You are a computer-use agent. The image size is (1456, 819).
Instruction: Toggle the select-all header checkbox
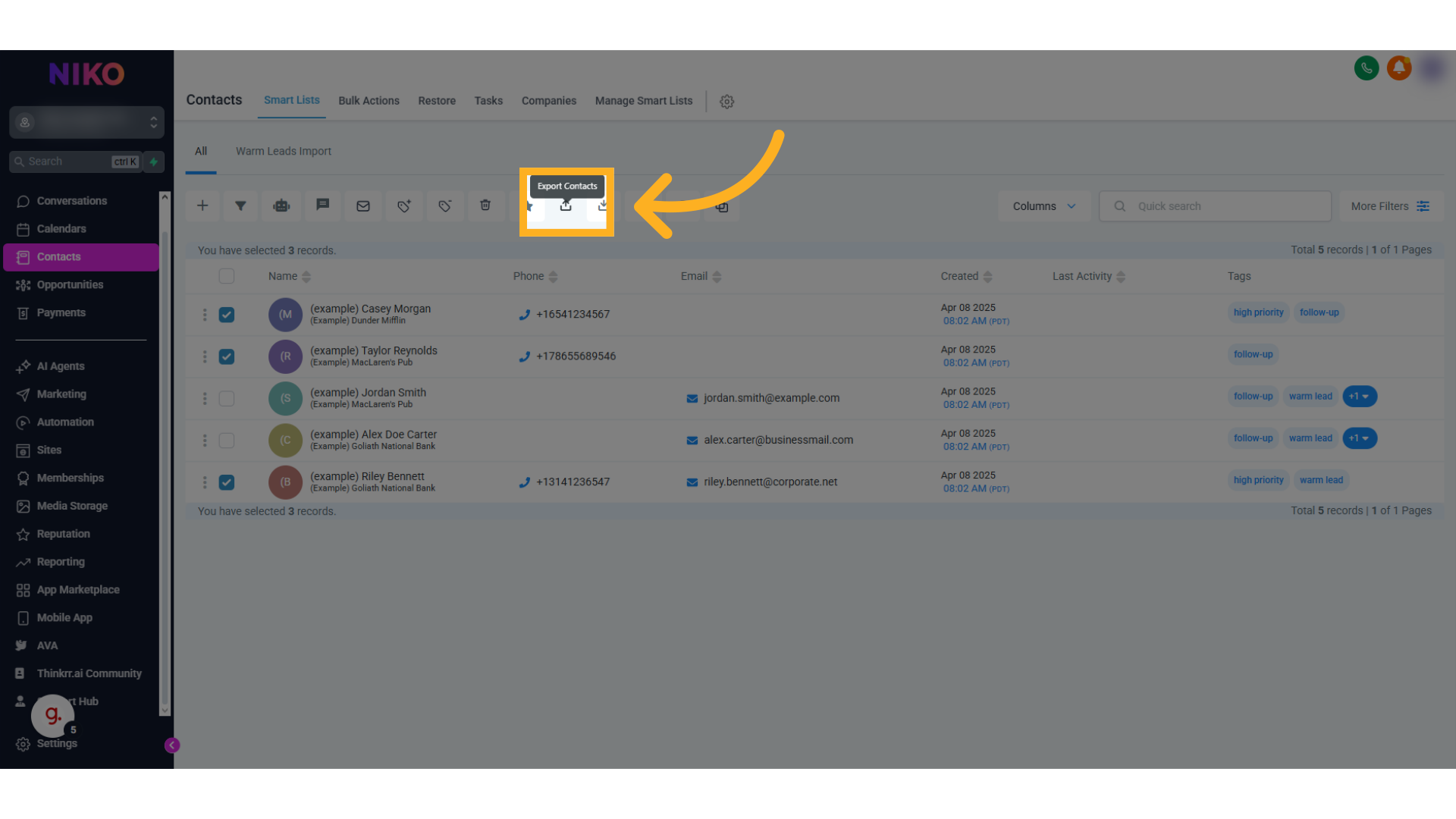tap(227, 276)
